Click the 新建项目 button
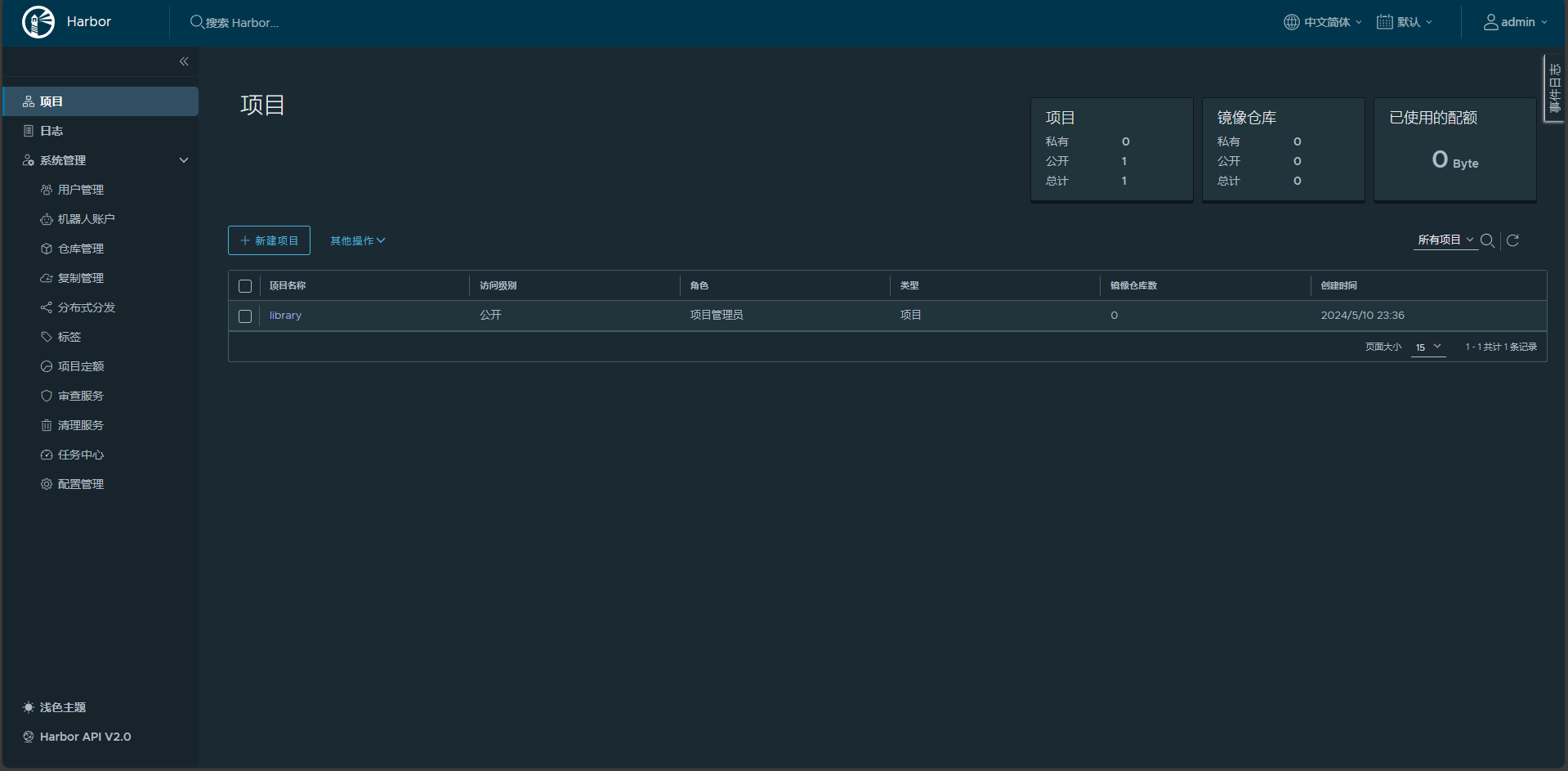The height and width of the screenshot is (771, 1568). (269, 240)
